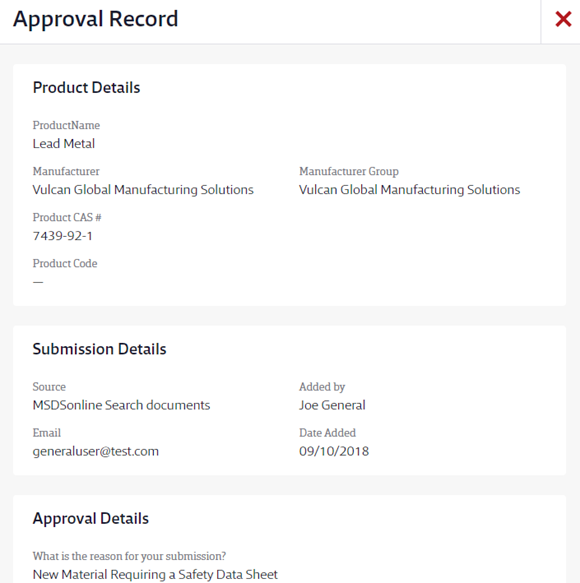The height and width of the screenshot is (583, 580).
Task: Select the Submission Details heading
Action: 99,349
